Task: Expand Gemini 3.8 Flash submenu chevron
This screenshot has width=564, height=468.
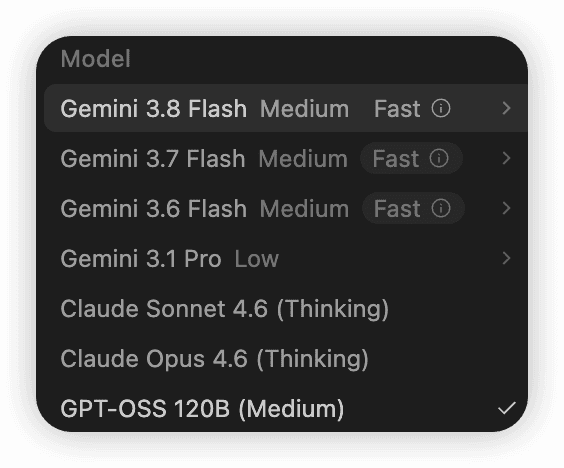Action: click(506, 108)
